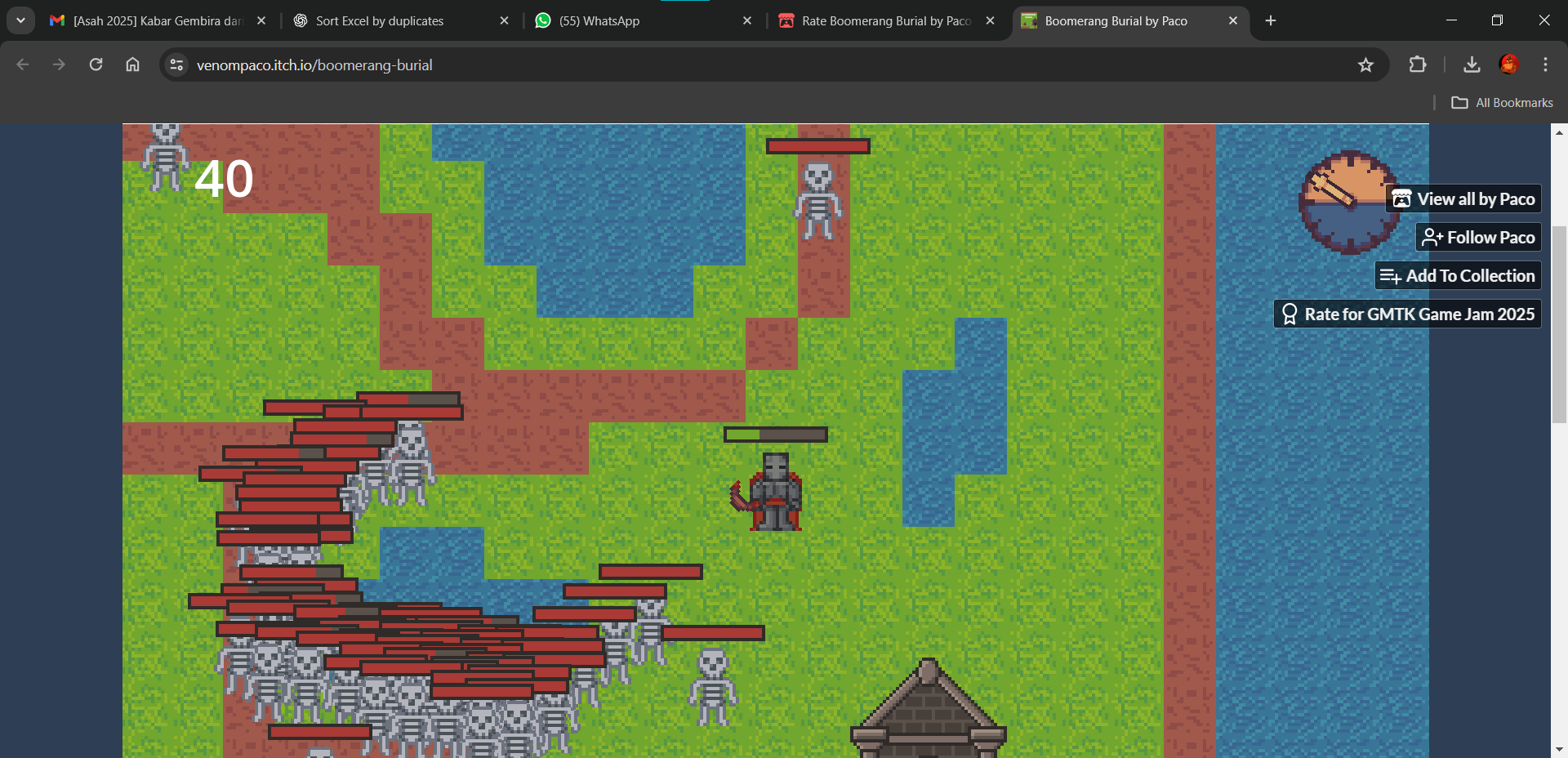The image size is (1568, 758).
Task: View site information for itch.io
Action: click(176, 65)
